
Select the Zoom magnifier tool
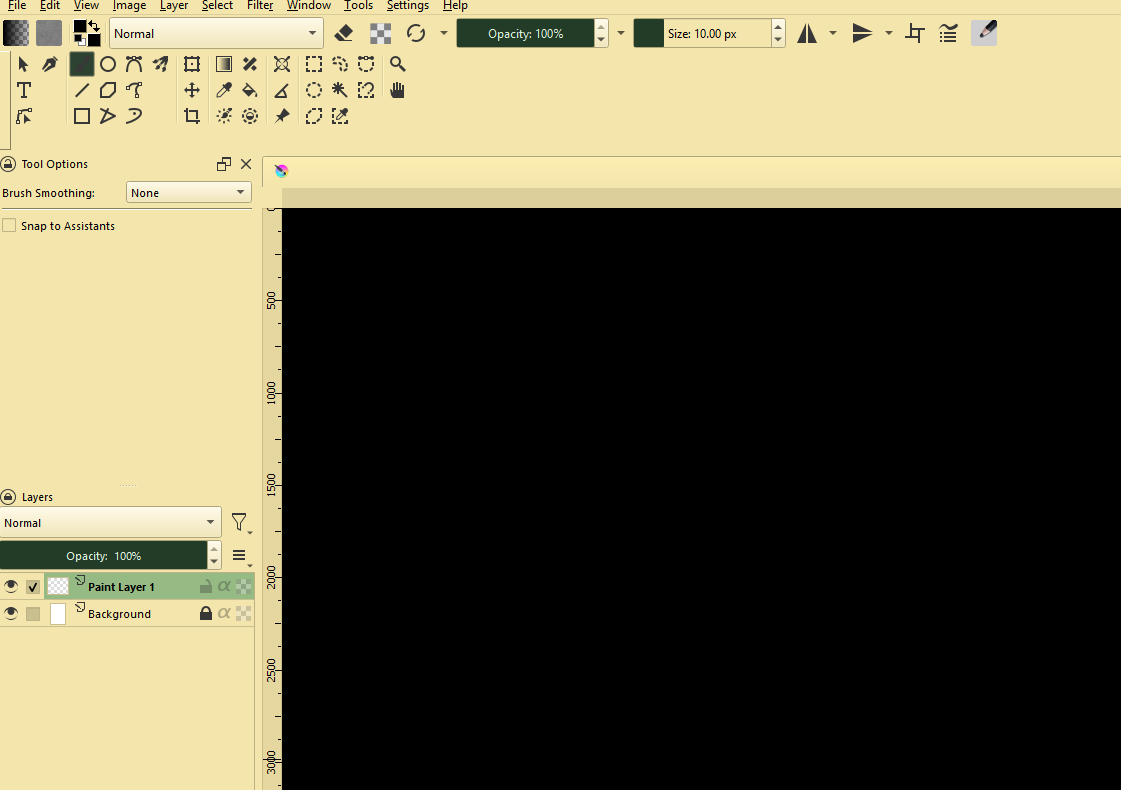(x=397, y=64)
